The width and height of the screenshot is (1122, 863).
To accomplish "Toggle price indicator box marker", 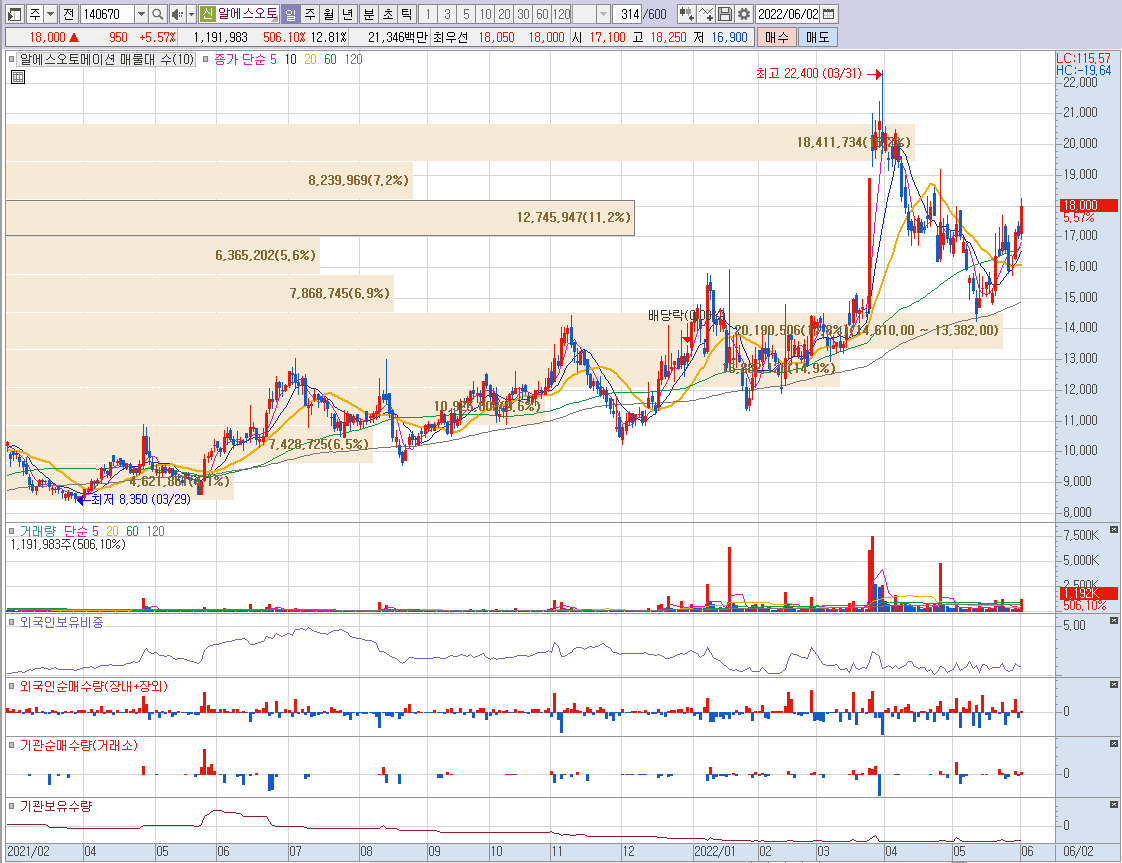I will [x=11, y=59].
